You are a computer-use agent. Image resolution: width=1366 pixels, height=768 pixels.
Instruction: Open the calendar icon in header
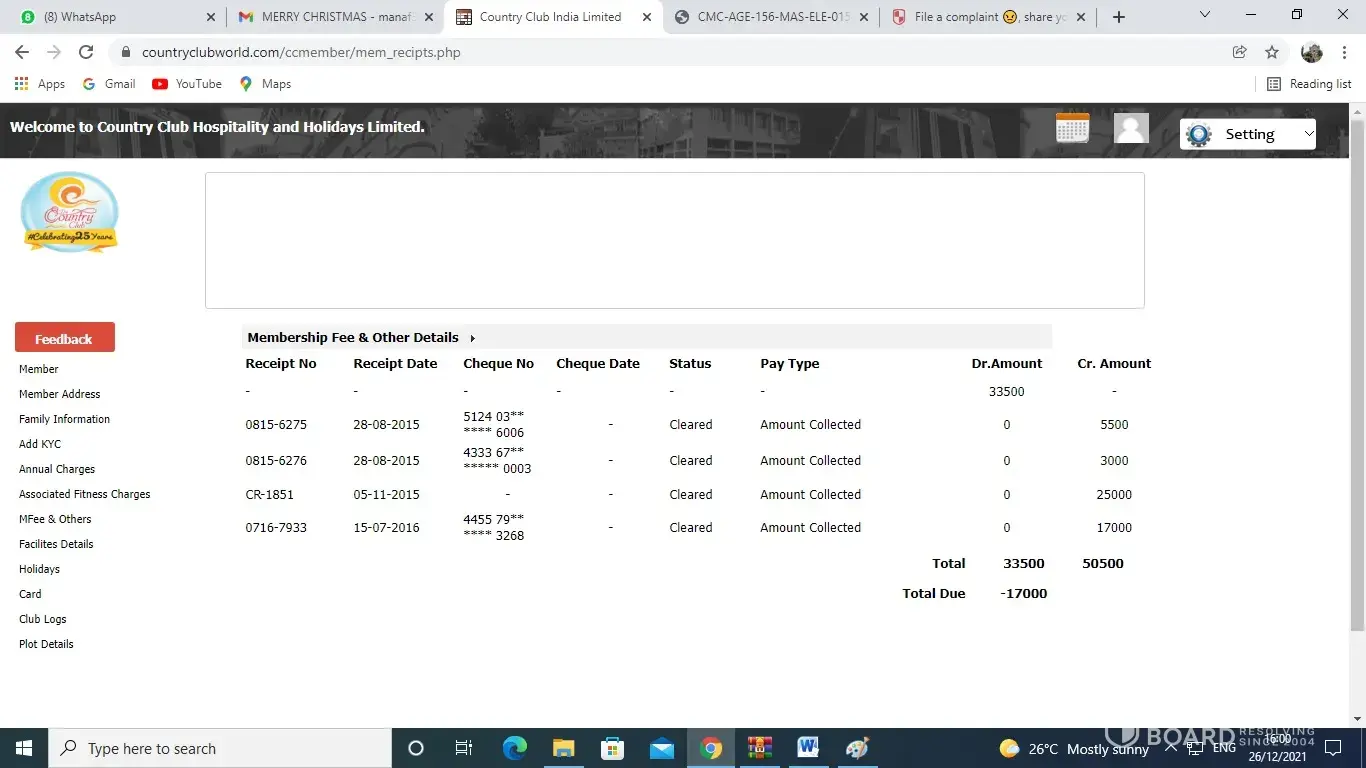click(x=1072, y=128)
